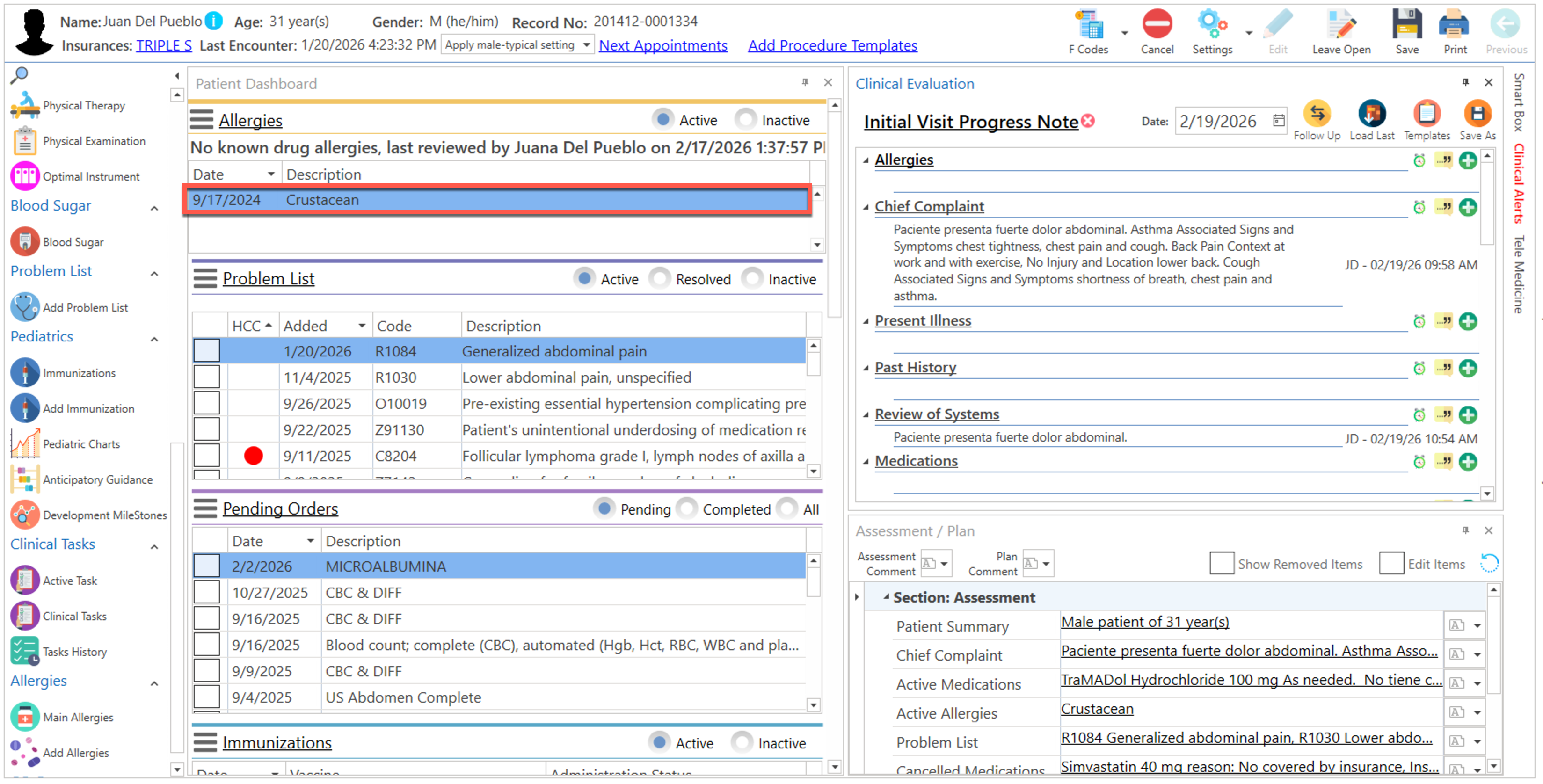The height and width of the screenshot is (784, 1543).
Task: Select Completed radio in Pending Orders
Action: click(687, 508)
